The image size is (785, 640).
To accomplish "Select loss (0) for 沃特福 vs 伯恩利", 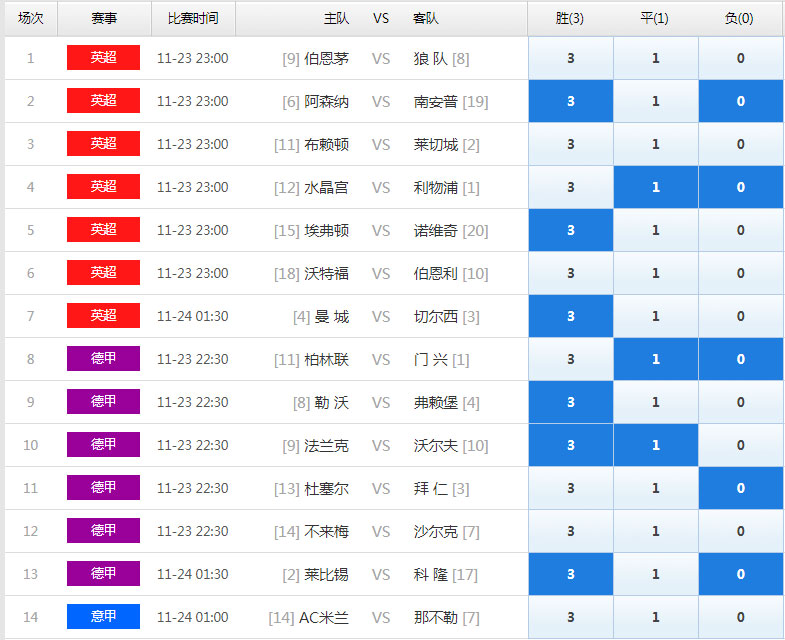I will (x=741, y=273).
